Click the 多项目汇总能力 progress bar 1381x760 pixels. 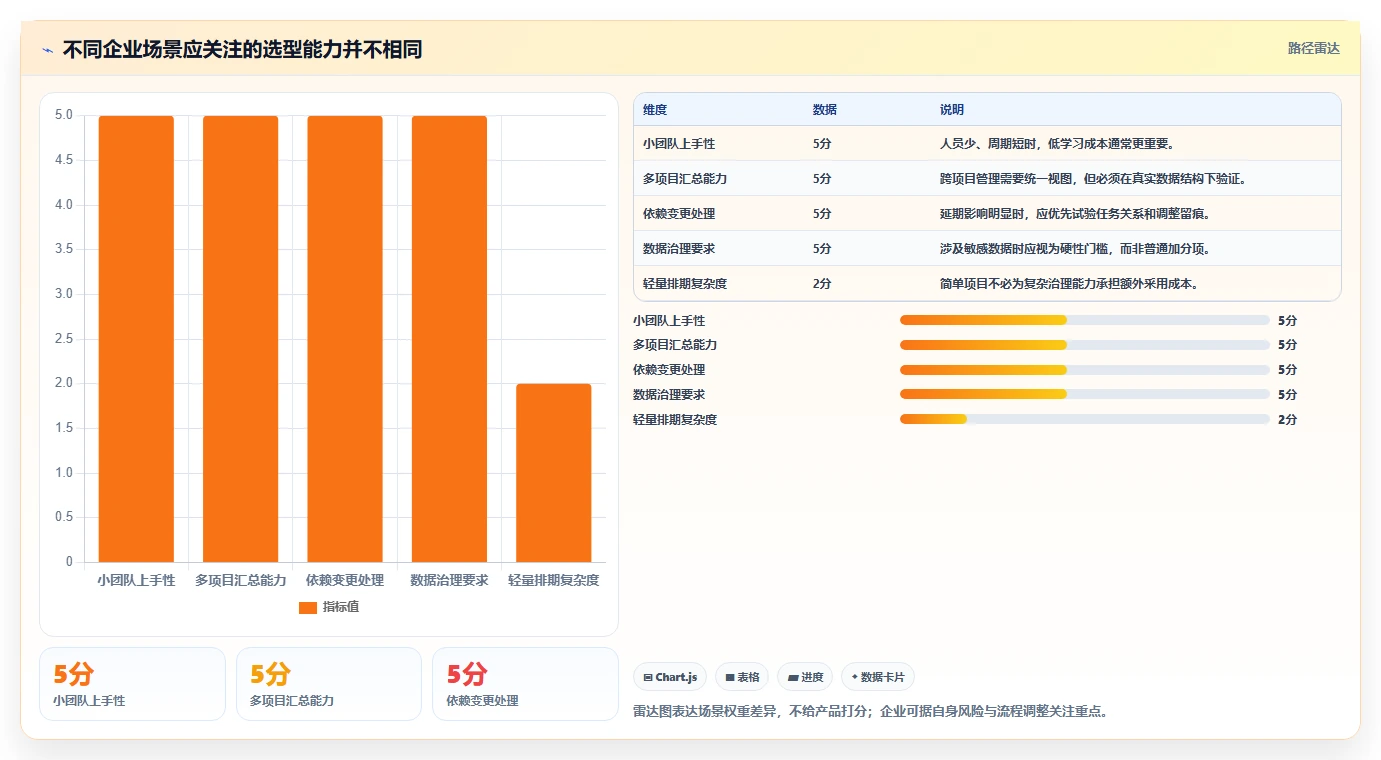pyautogui.click(x=1085, y=345)
